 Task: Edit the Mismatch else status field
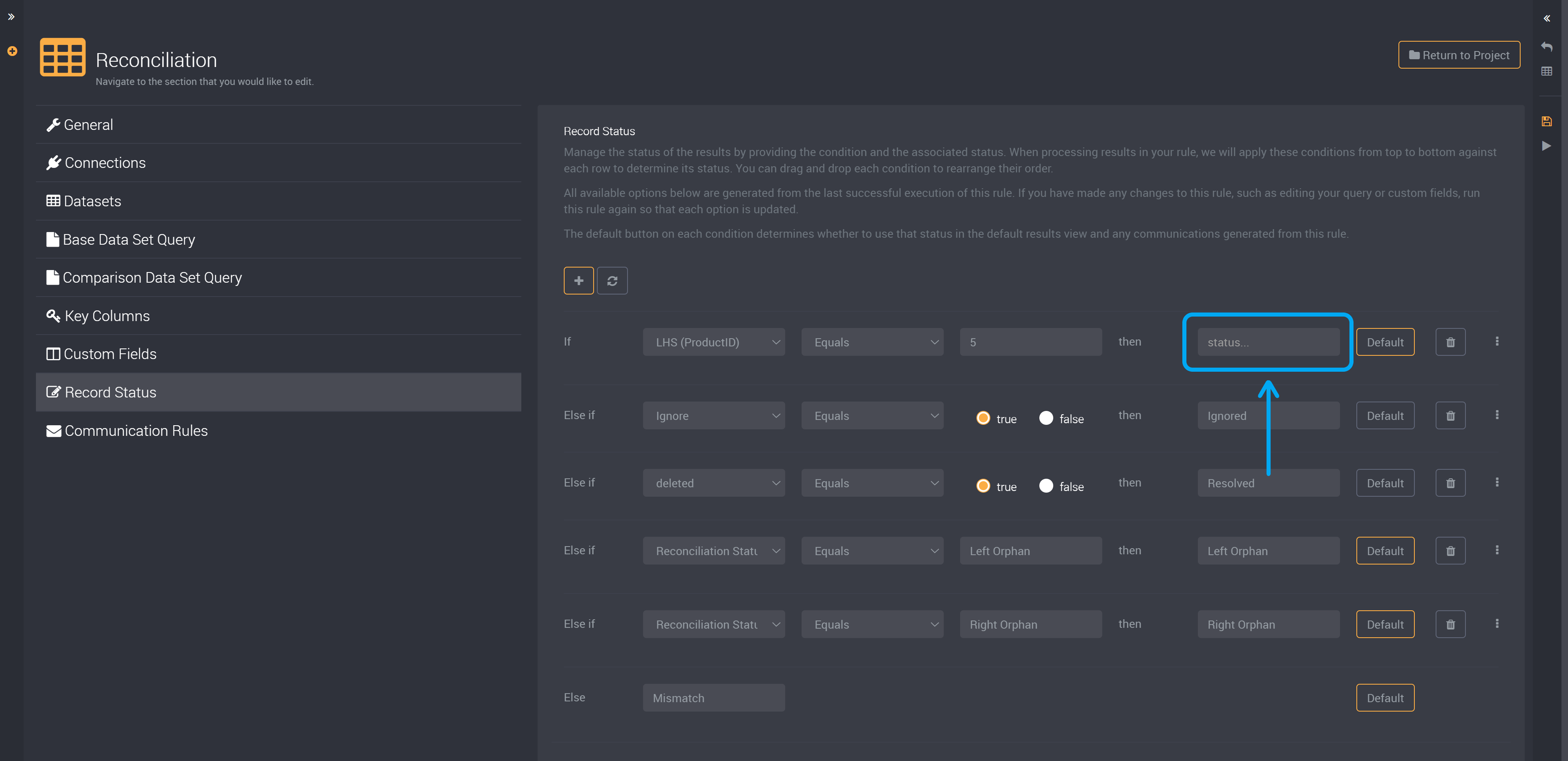713,698
